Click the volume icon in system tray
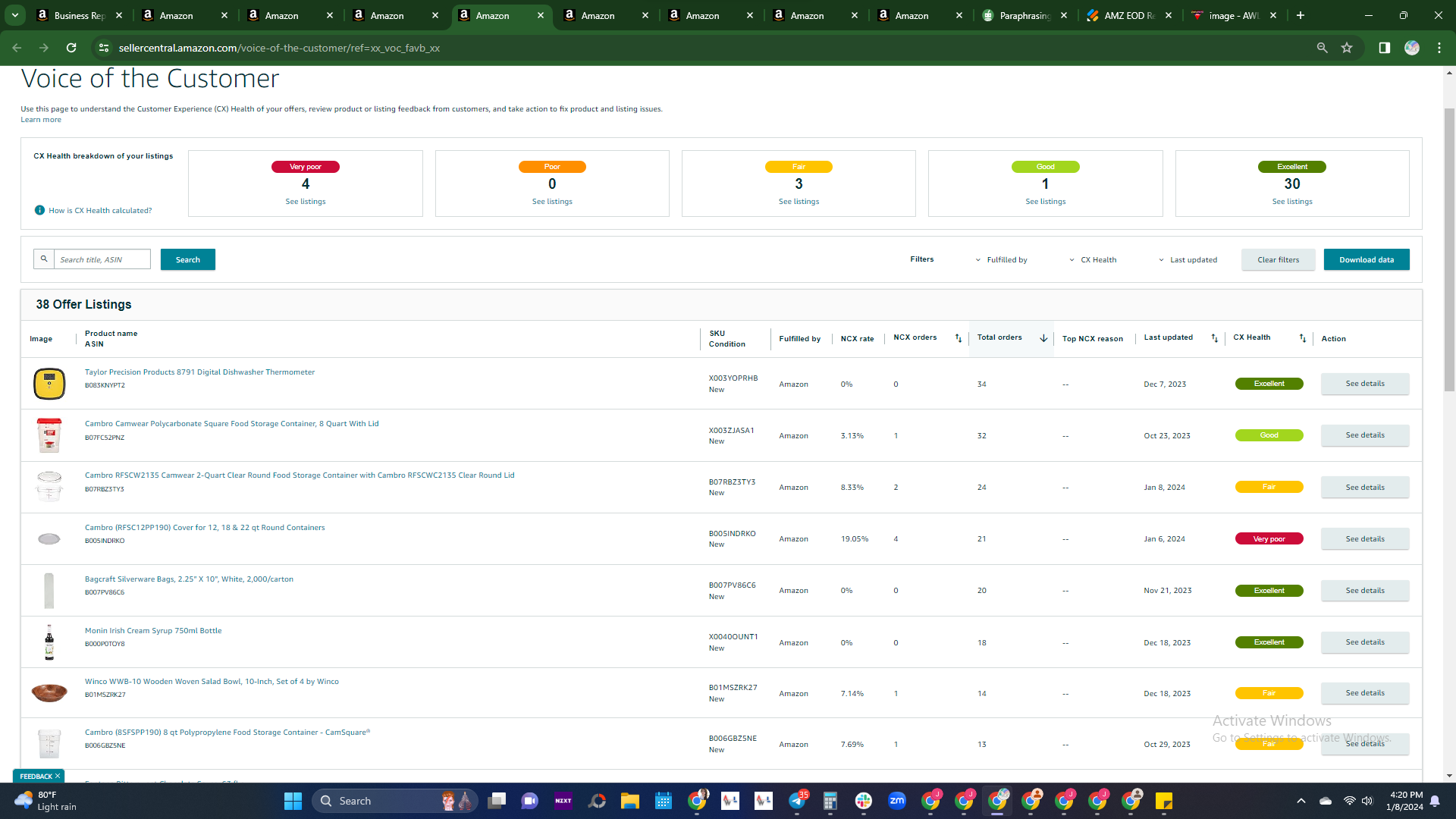Screen dimensions: 1456x819 point(1367,801)
